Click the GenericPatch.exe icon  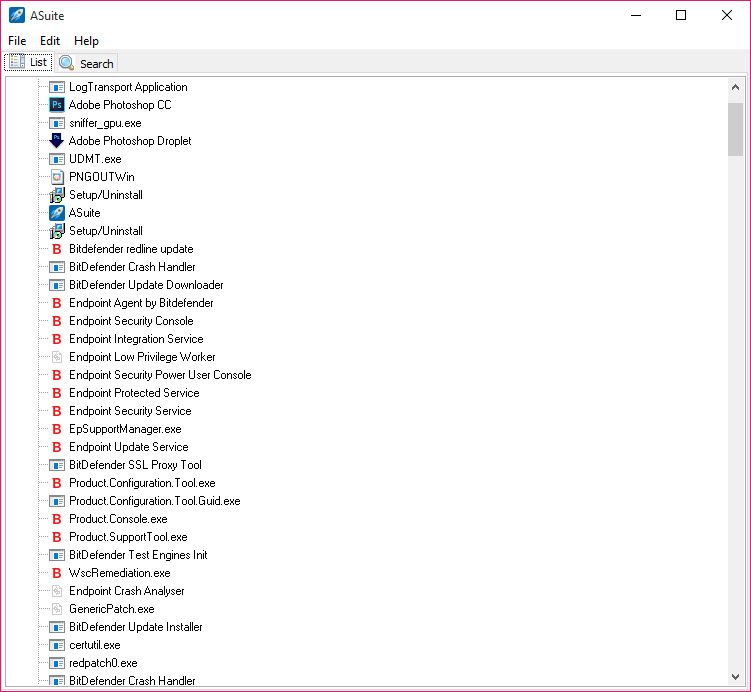(x=57, y=609)
